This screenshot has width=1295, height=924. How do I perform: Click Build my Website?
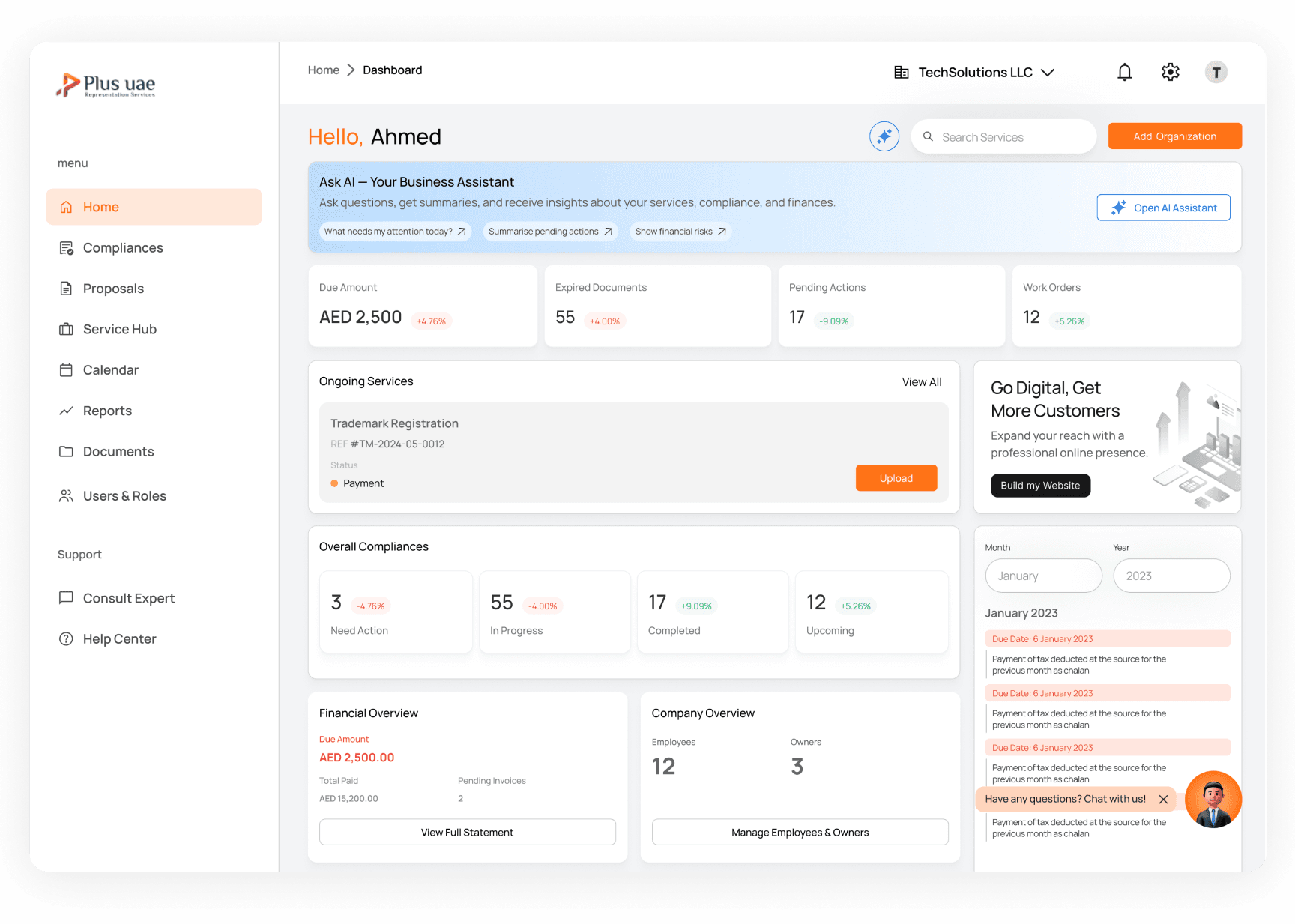[x=1040, y=486]
